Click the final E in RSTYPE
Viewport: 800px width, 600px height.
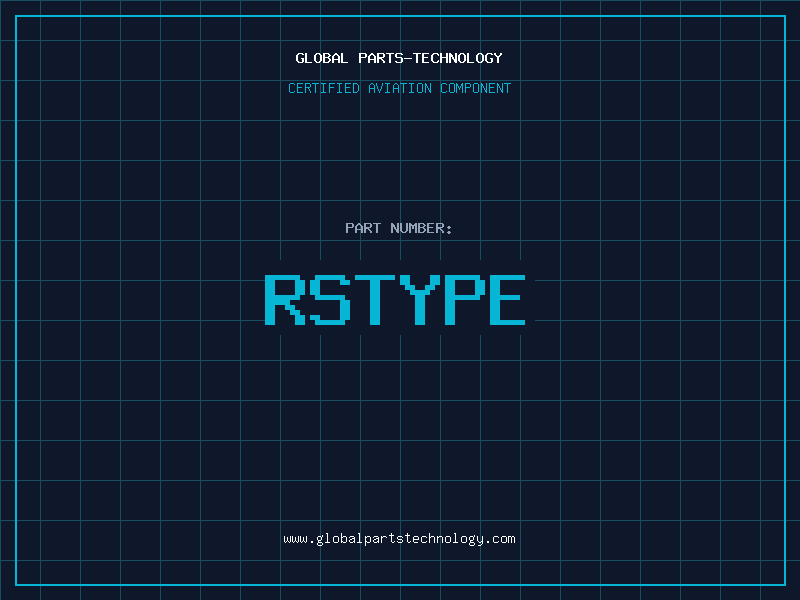(505, 300)
